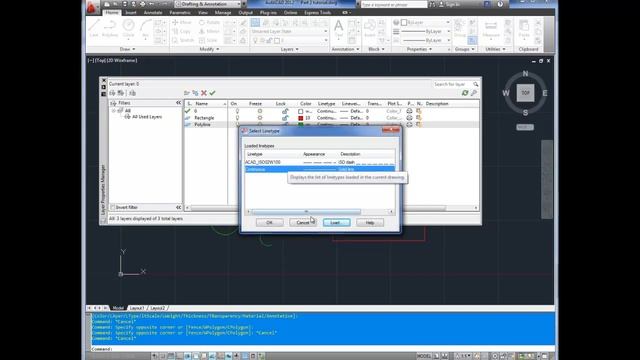The height and width of the screenshot is (360, 640).
Task: Switch to the Manage ribbon tab
Action: [x=222, y=13]
